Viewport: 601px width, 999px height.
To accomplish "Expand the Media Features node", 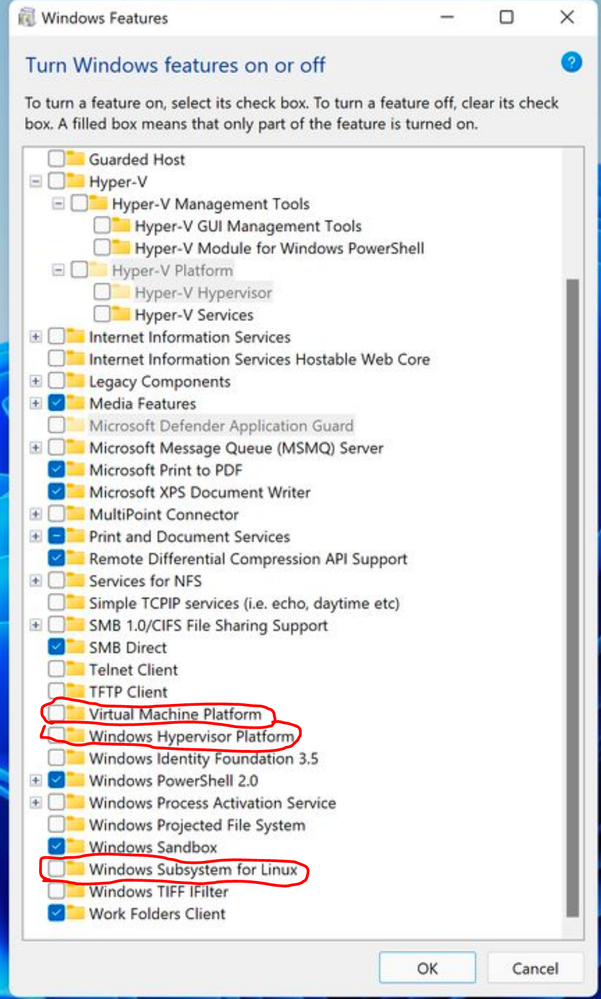I will tap(36, 404).
